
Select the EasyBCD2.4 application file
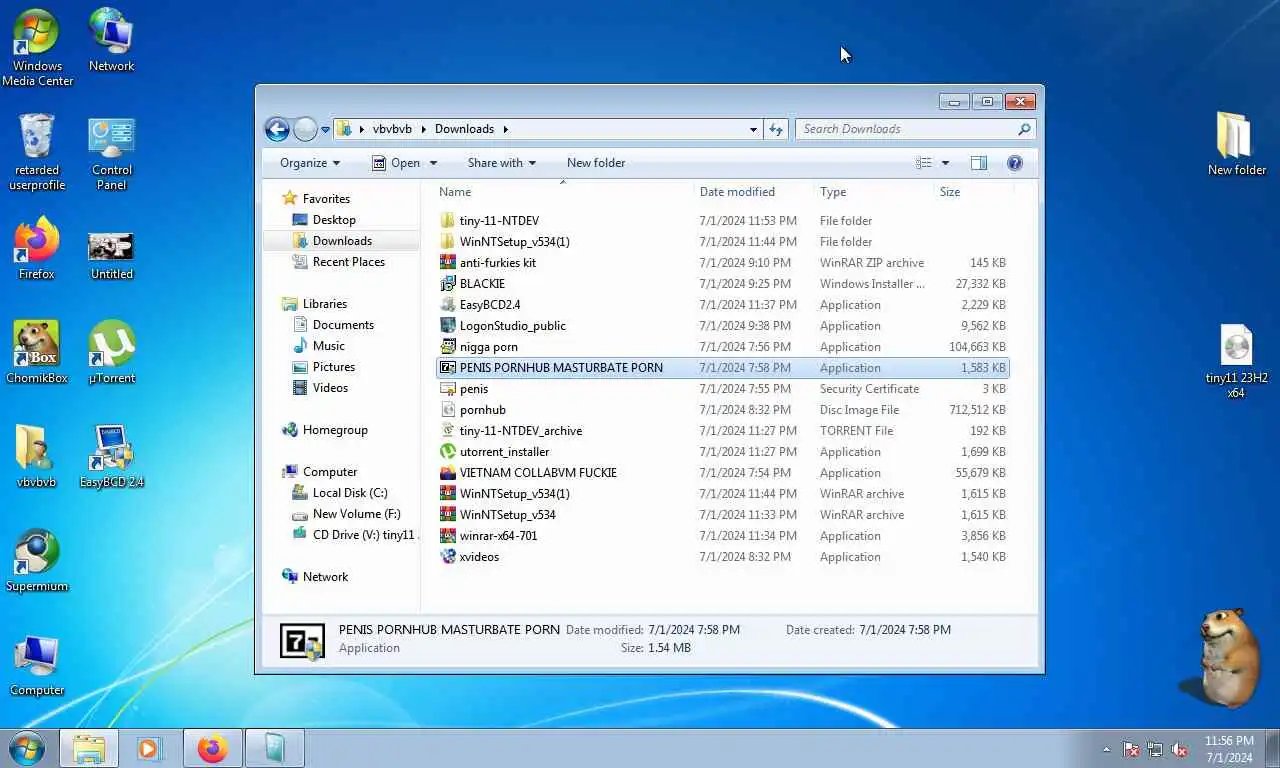coord(490,305)
